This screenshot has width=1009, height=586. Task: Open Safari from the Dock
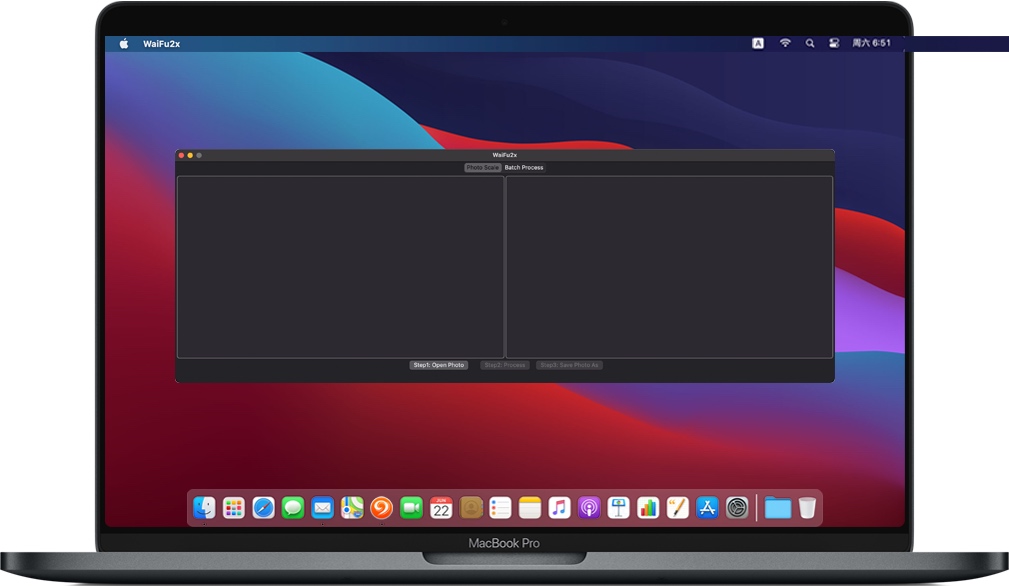pyautogui.click(x=263, y=507)
